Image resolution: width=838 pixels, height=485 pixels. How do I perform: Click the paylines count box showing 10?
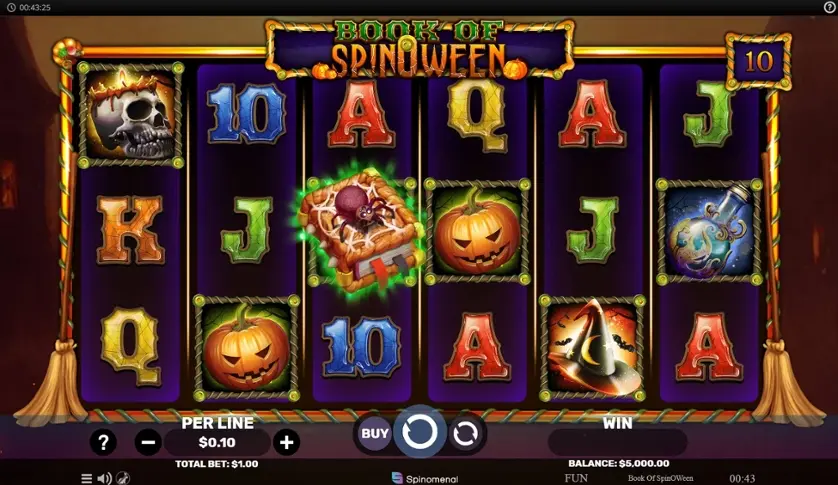tap(758, 61)
